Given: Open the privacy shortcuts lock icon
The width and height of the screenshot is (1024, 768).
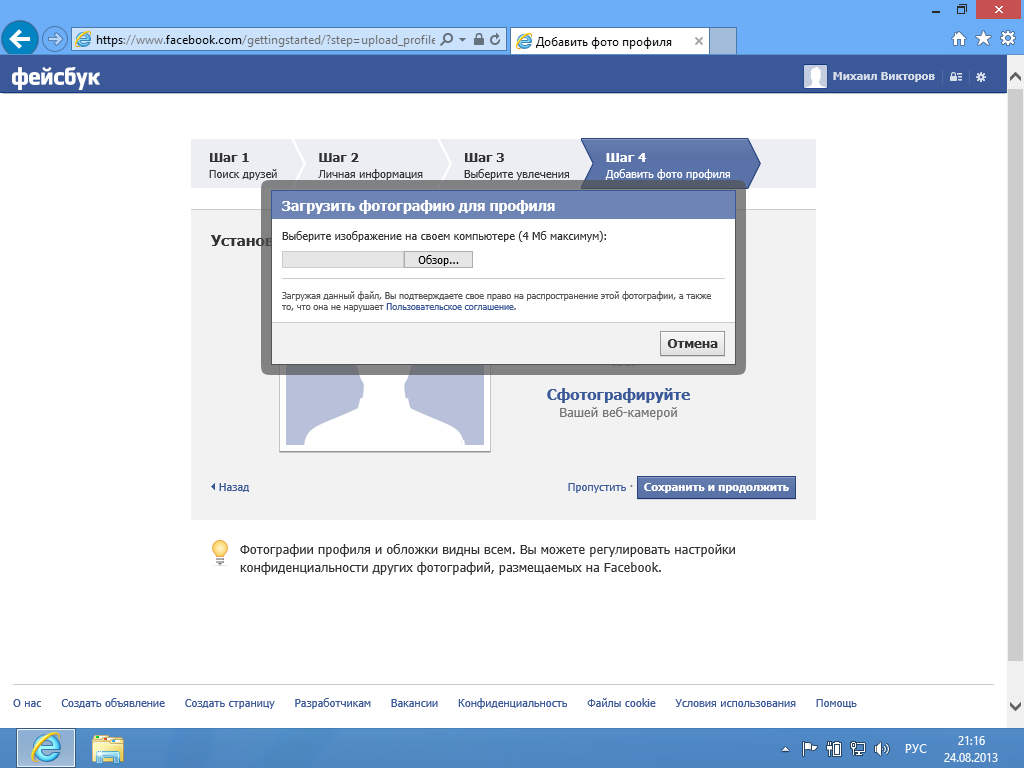Looking at the screenshot, I should pyautogui.click(x=955, y=77).
